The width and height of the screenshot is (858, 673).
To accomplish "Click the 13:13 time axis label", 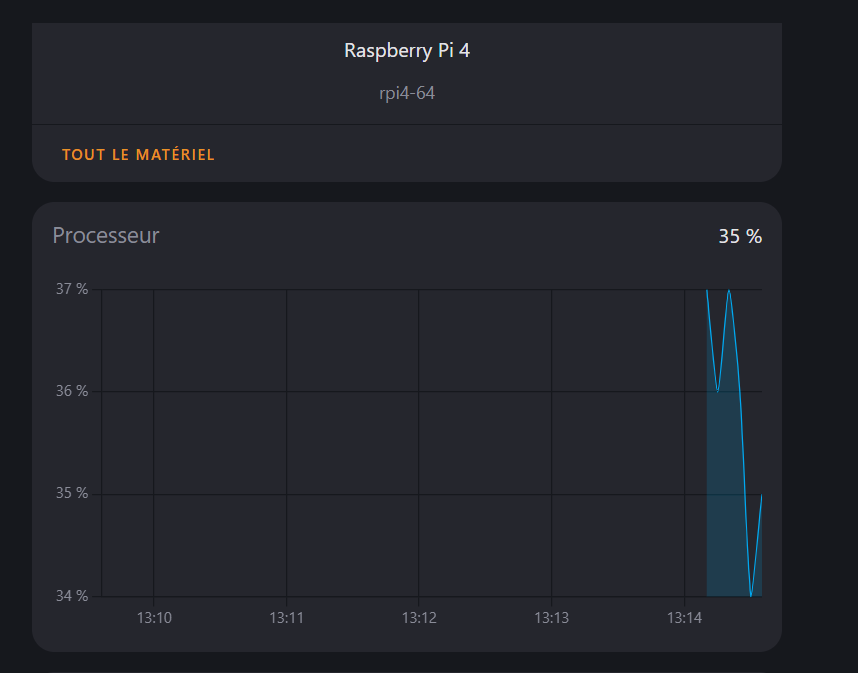I will (x=552, y=618).
